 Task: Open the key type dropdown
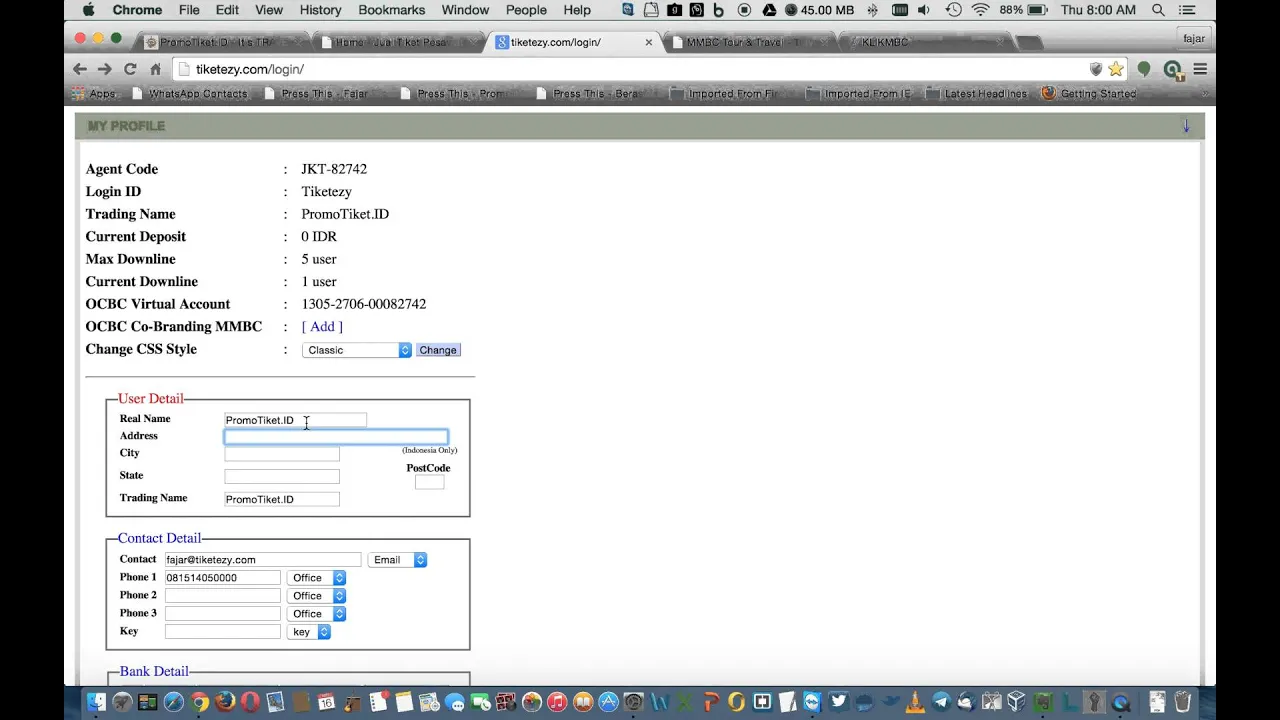[x=309, y=632]
